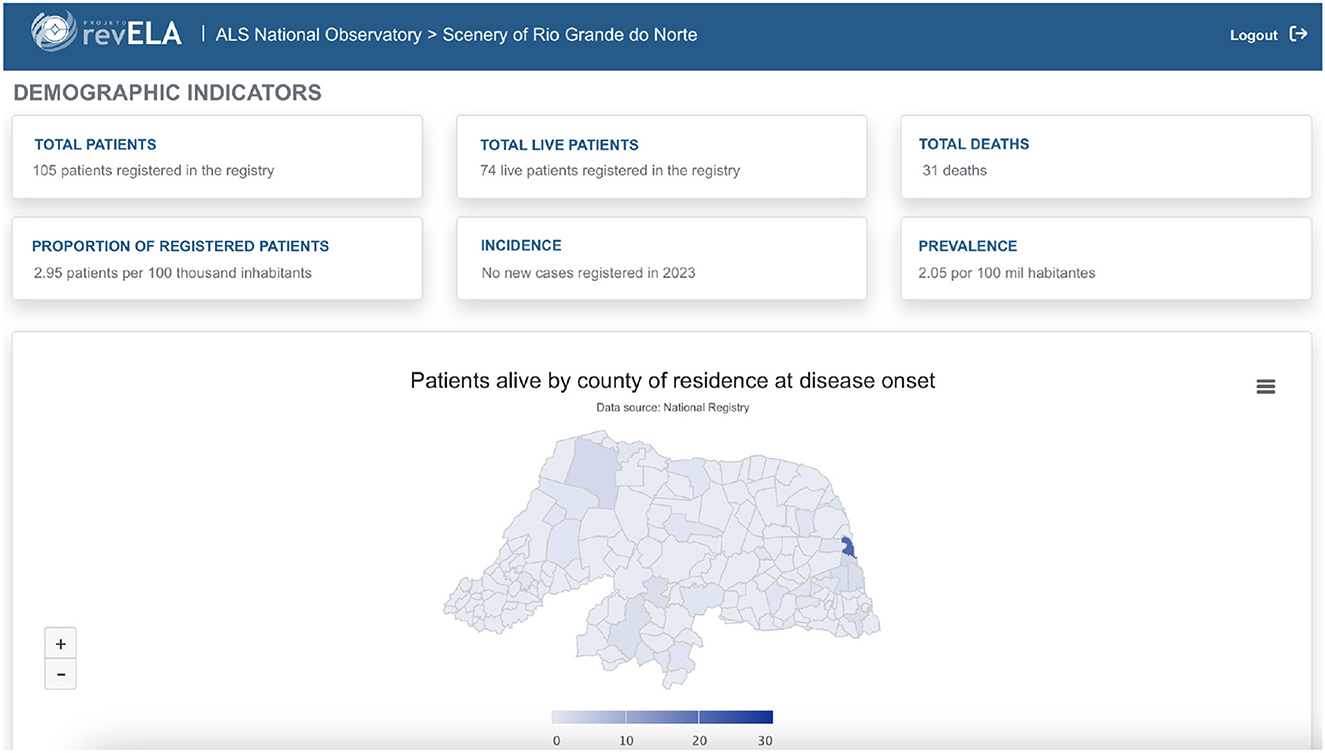Click legend value 0
The width and height of the screenshot is (1325, 753).
[556, 741]
